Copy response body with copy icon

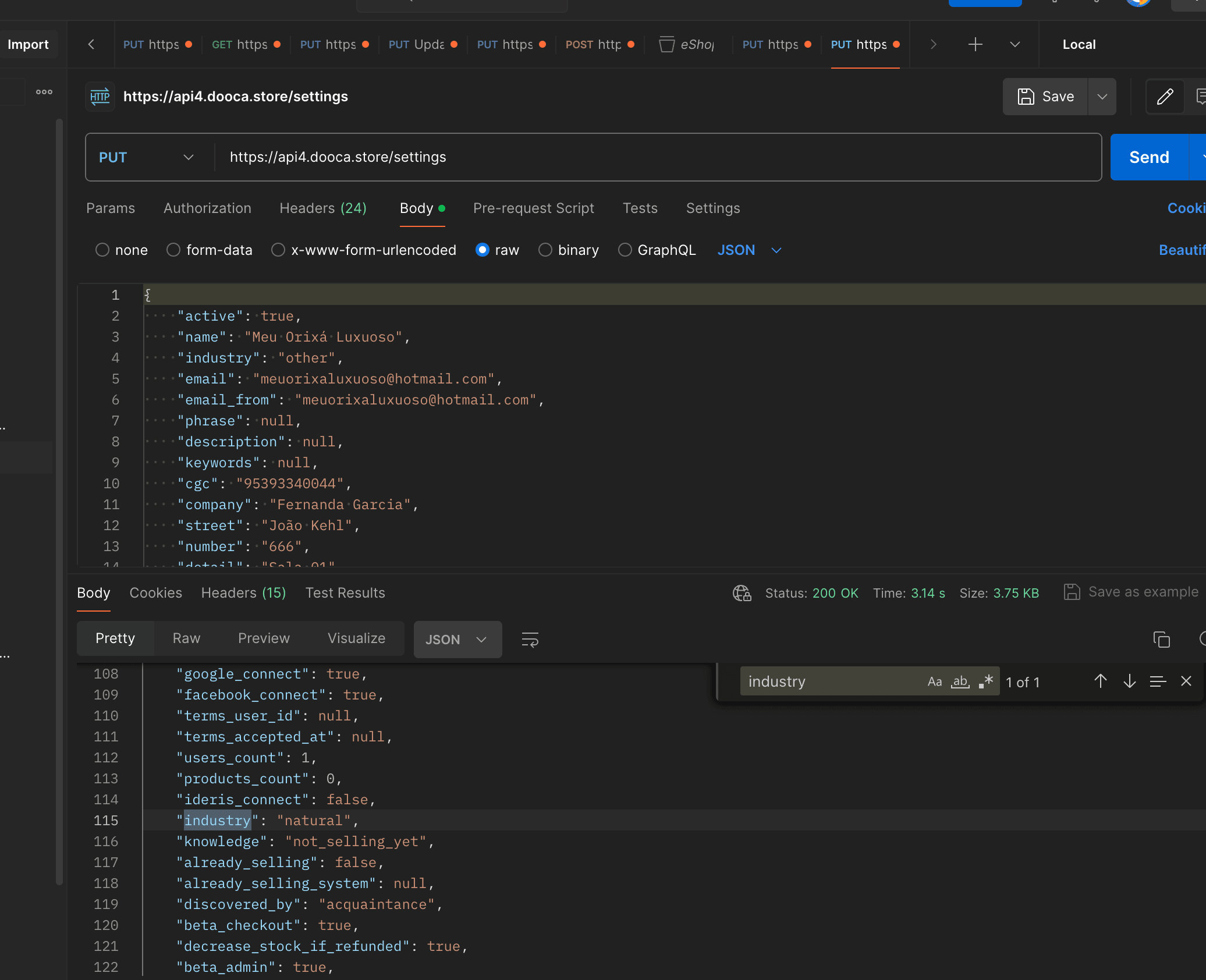click(1161, 640)
